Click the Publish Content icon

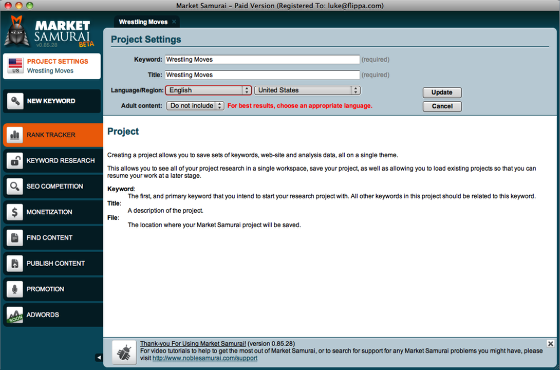point(15,263)
